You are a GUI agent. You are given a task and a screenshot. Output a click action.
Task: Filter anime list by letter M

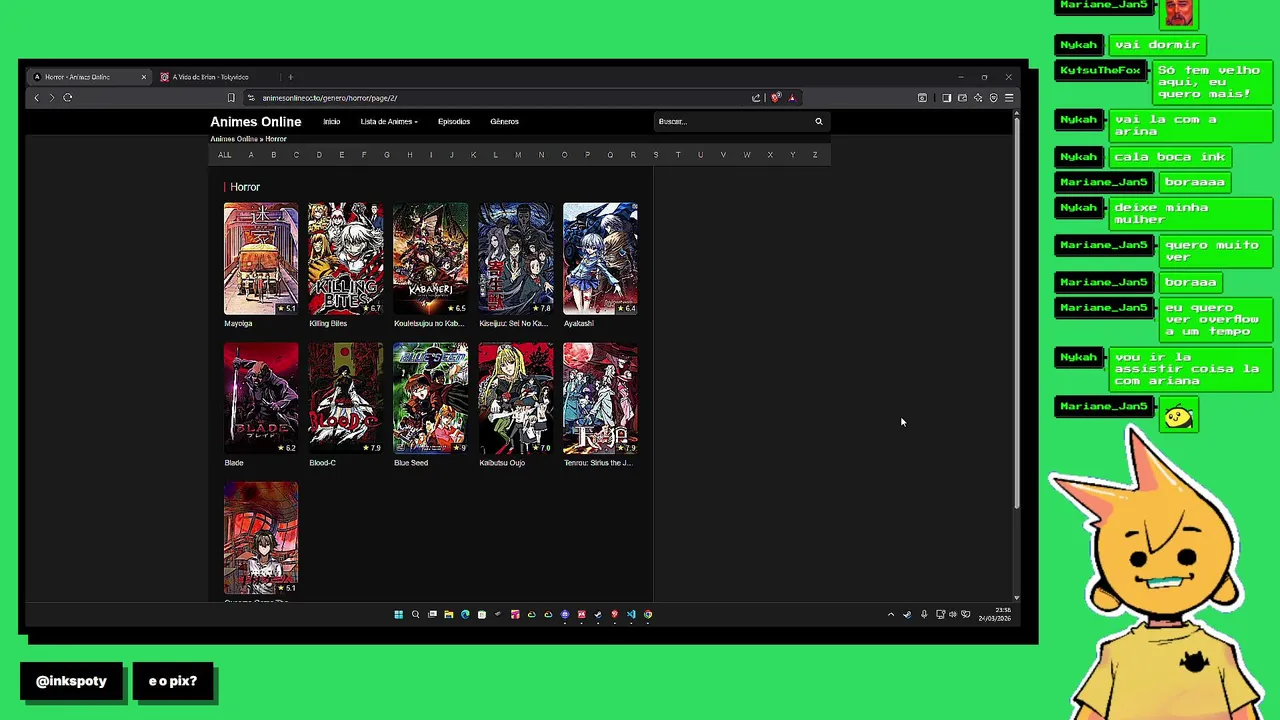[x=518, y=155]
